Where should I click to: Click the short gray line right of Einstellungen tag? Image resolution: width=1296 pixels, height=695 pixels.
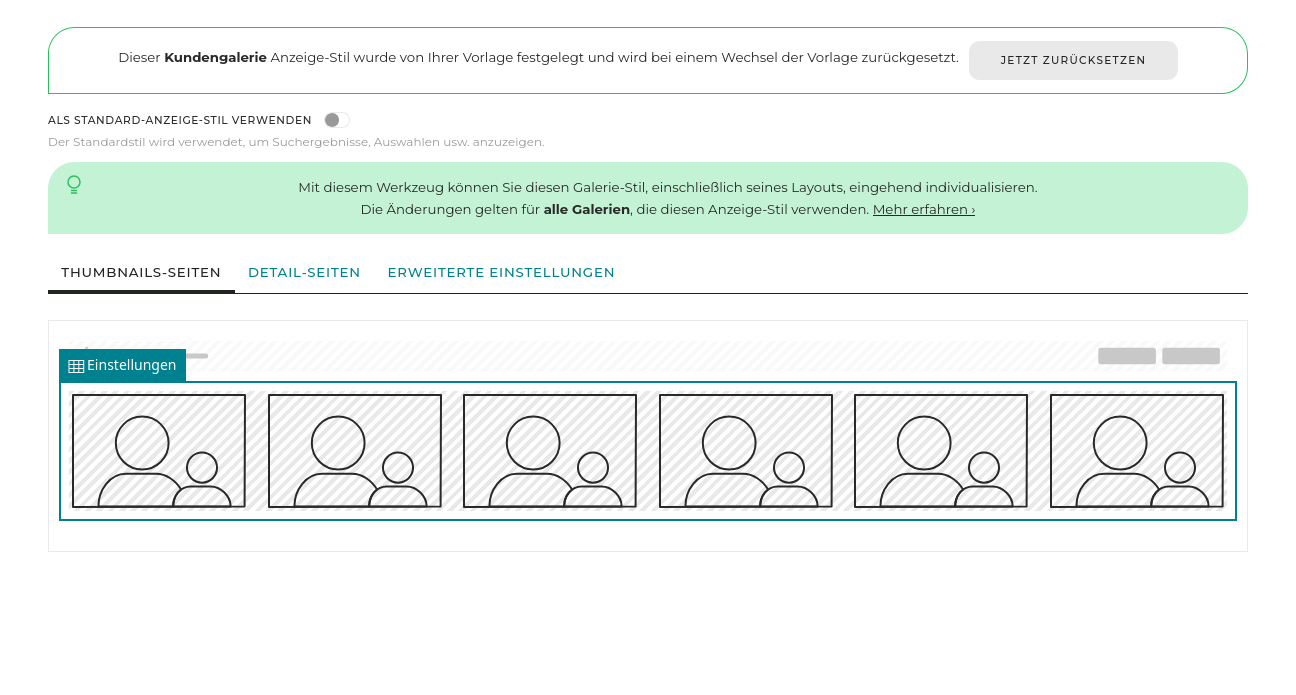click(197, 356)
